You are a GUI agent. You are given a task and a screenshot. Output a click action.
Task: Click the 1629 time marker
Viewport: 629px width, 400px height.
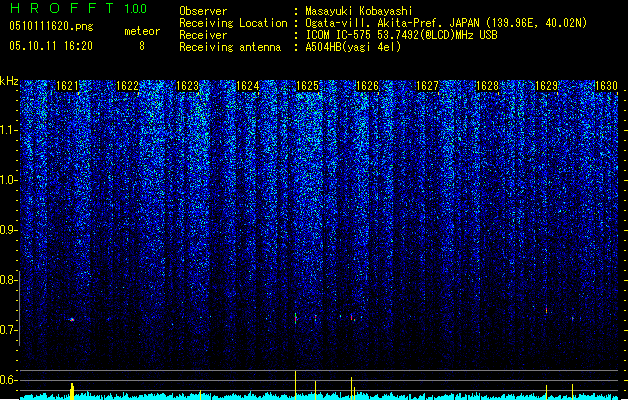[x=547, y=86]
